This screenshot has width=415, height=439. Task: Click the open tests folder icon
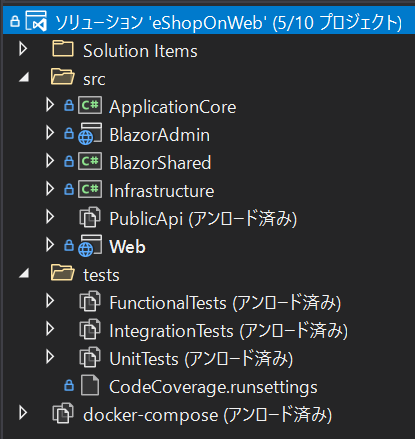point(63,273)
